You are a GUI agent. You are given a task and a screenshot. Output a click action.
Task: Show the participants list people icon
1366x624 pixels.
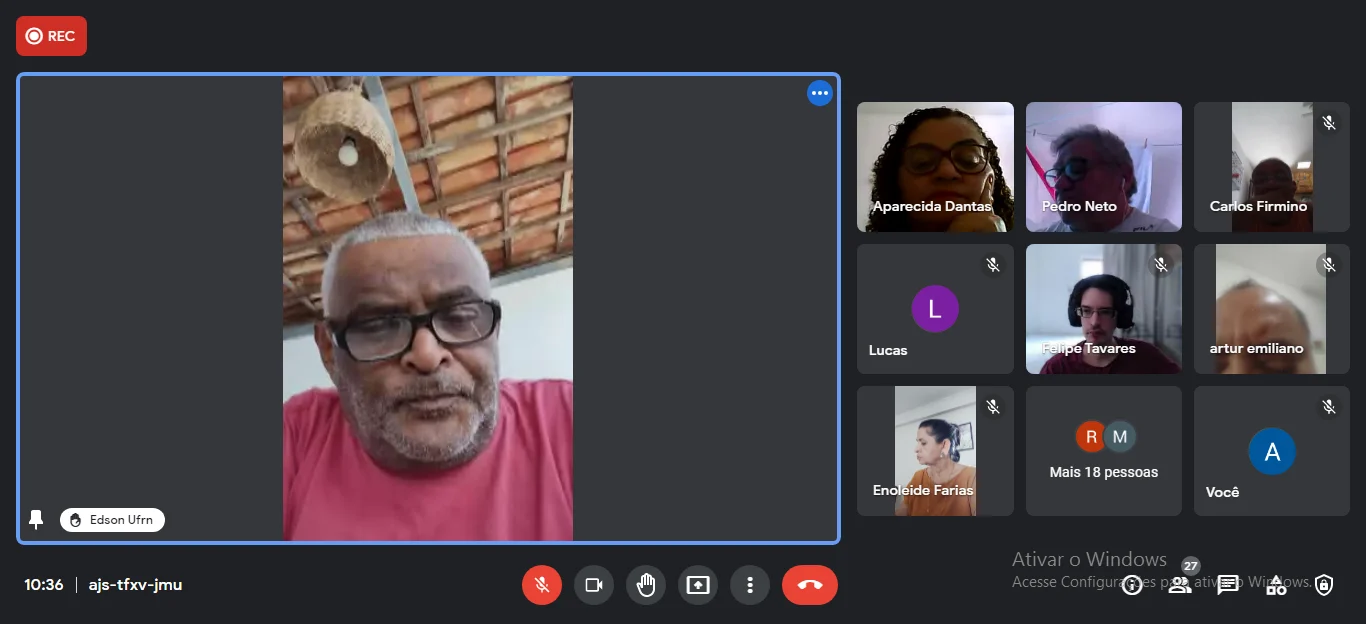pos(1180,586)
